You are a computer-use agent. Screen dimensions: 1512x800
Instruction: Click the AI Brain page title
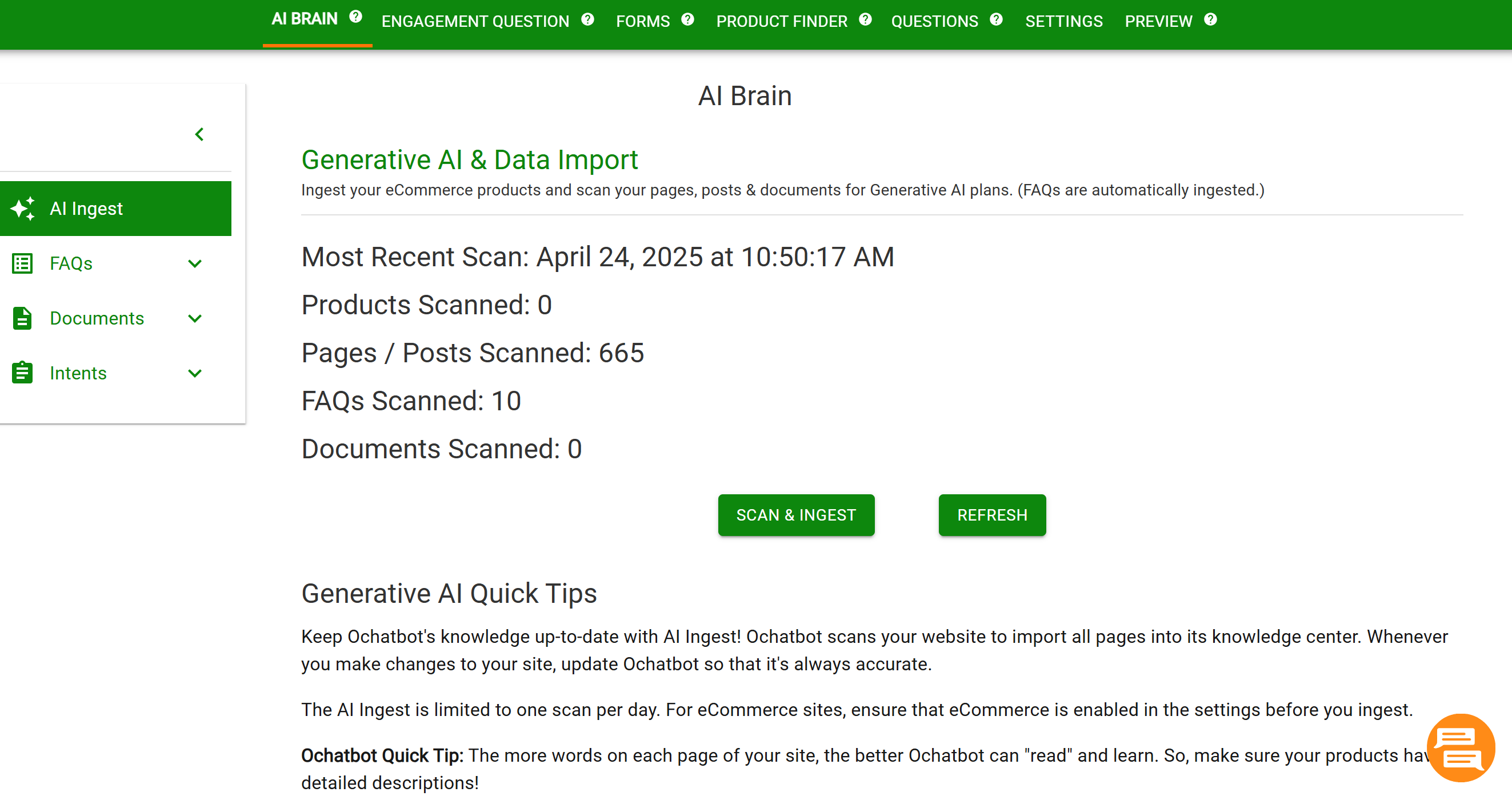(x=745, y=95)
